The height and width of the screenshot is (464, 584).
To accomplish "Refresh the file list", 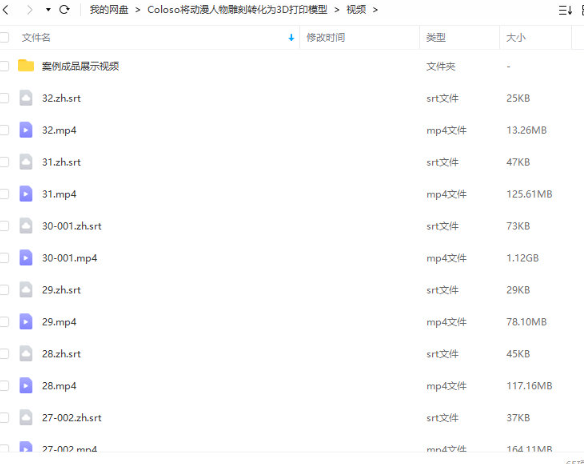I will (x=64, y=10).
